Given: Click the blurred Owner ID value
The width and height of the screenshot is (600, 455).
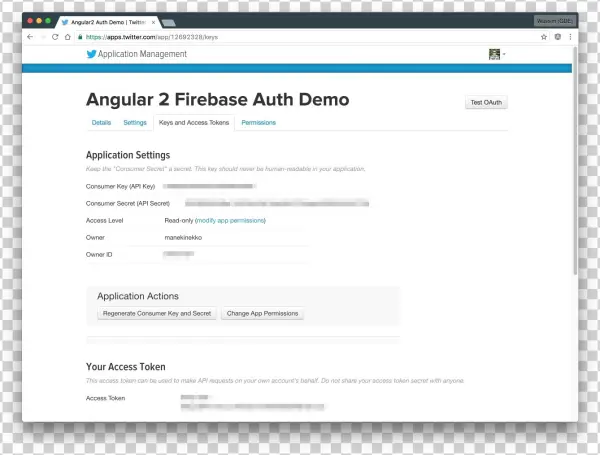Looking at the screenshot, I should pyautogui.click(x=179, y=254).
